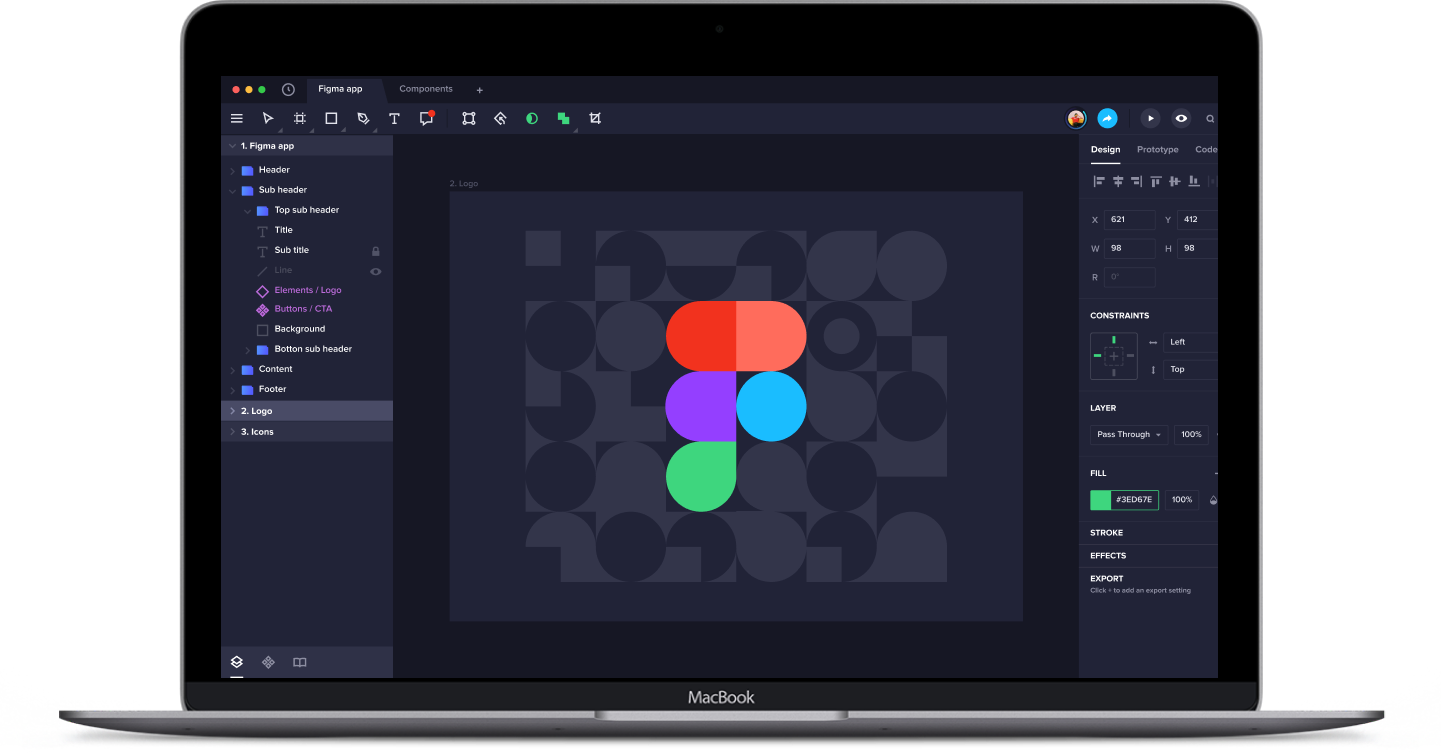The image size is (1441, 753).
Task: Expand the 2. Logo page chevron
Action: [232, 411]
